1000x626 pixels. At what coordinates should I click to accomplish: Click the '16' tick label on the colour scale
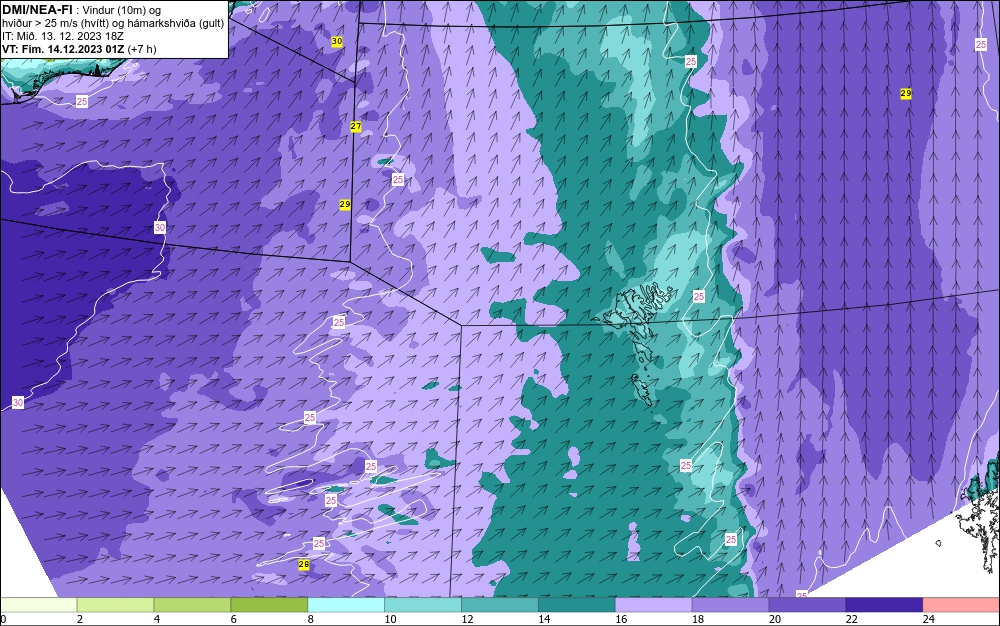[x=621, y=619]
